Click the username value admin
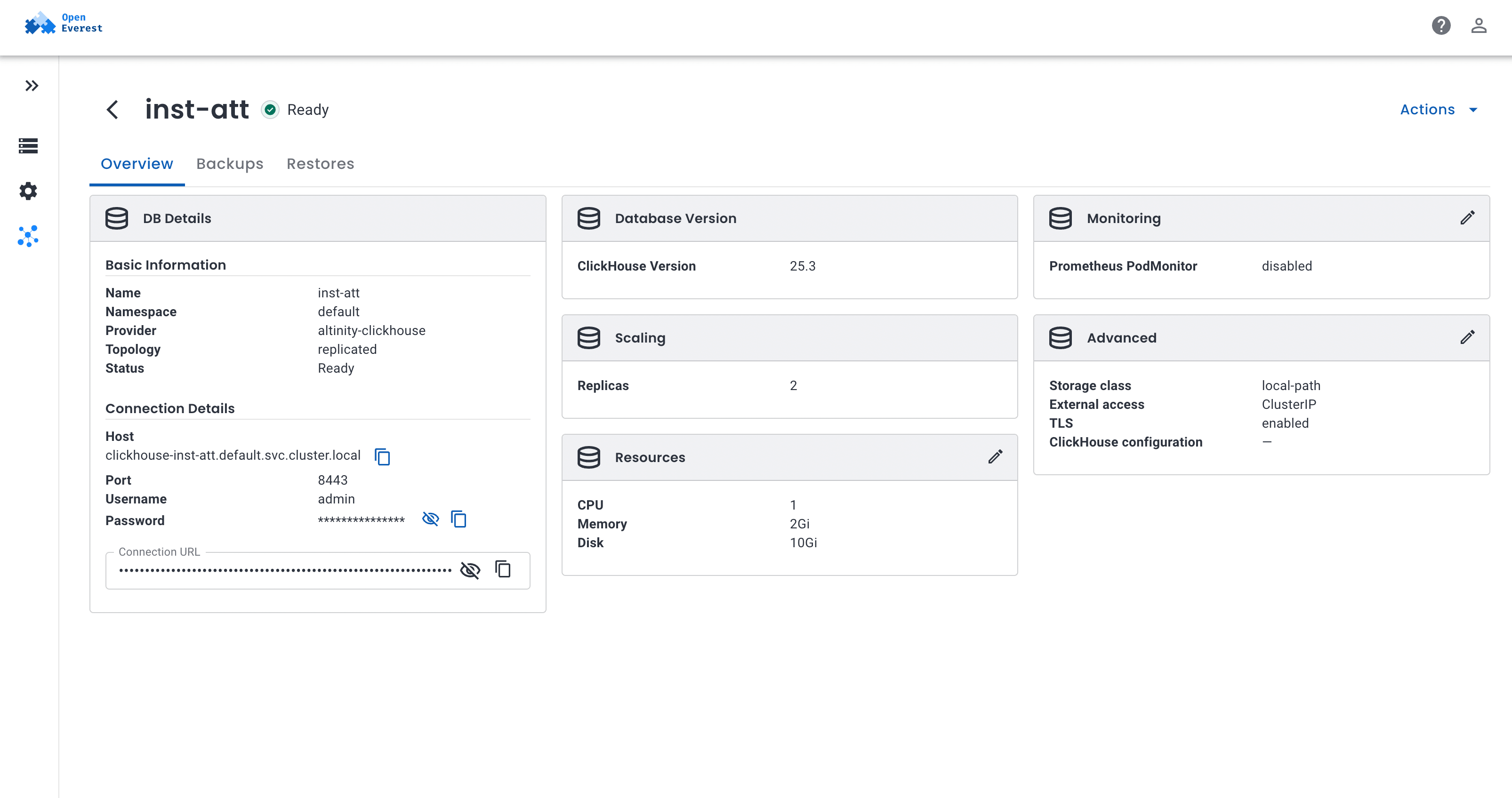This screenshot has width=1512, height=798. [336, 499]
